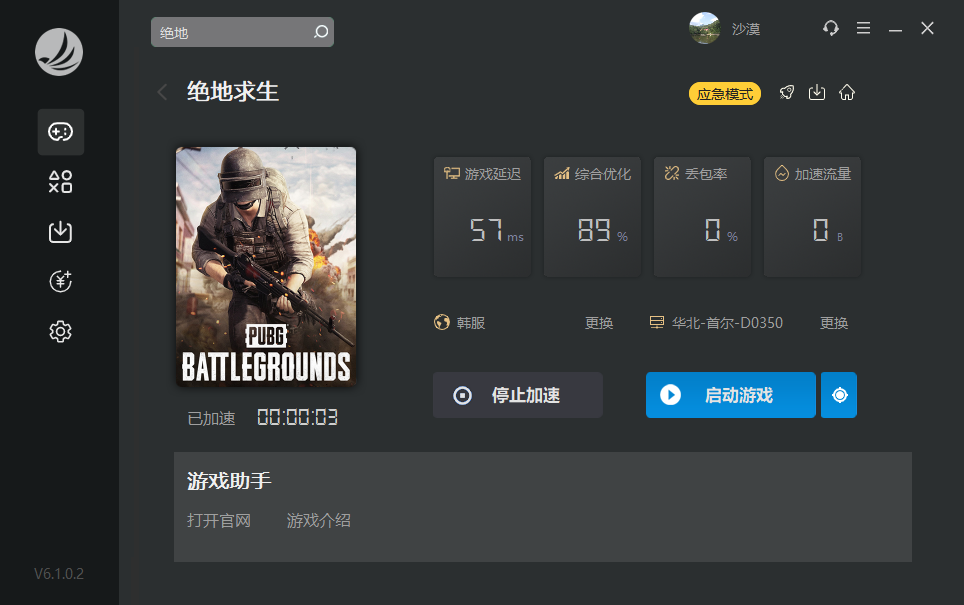Image resolution: width=964 pixels, height=605 pixels.
Task: Click the 游戏延迟 latency card
Action: pos(483,216)
